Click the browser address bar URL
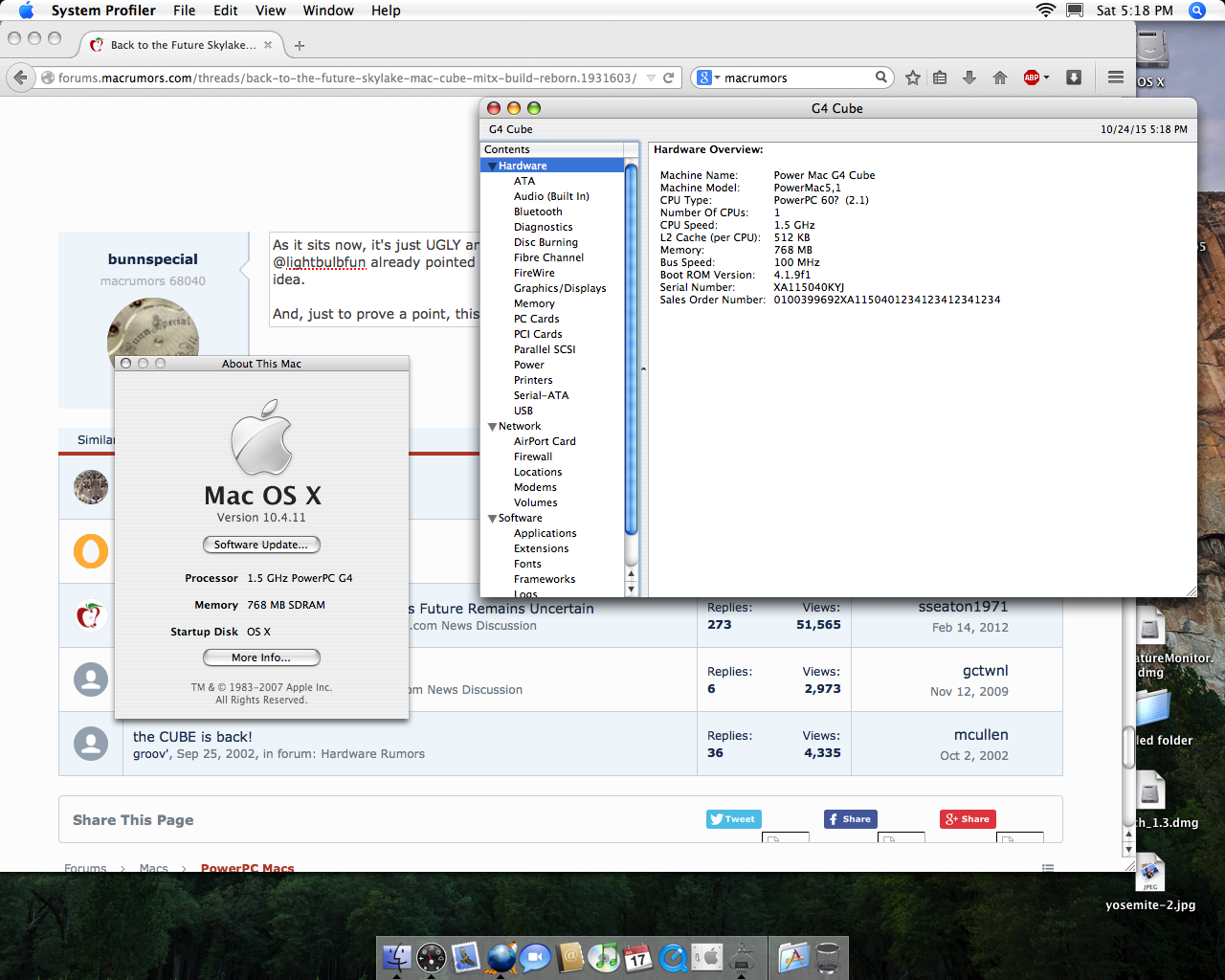 click(x=346, y=78)
